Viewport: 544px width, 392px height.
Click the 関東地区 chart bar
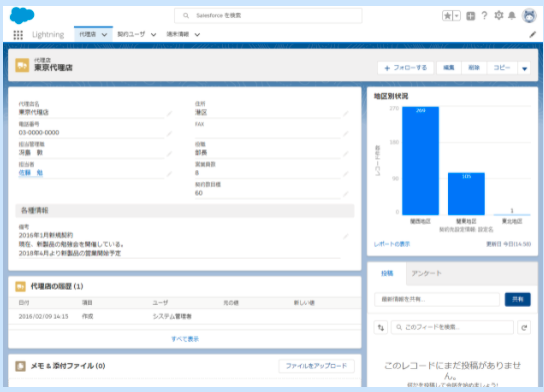pos(466,194)
